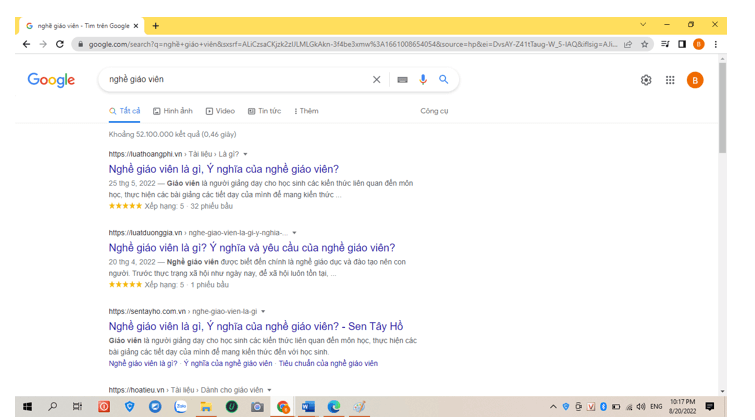755x420 pixels.
Task: Open Word from the Windows taskbar
Action: point(308,407)
